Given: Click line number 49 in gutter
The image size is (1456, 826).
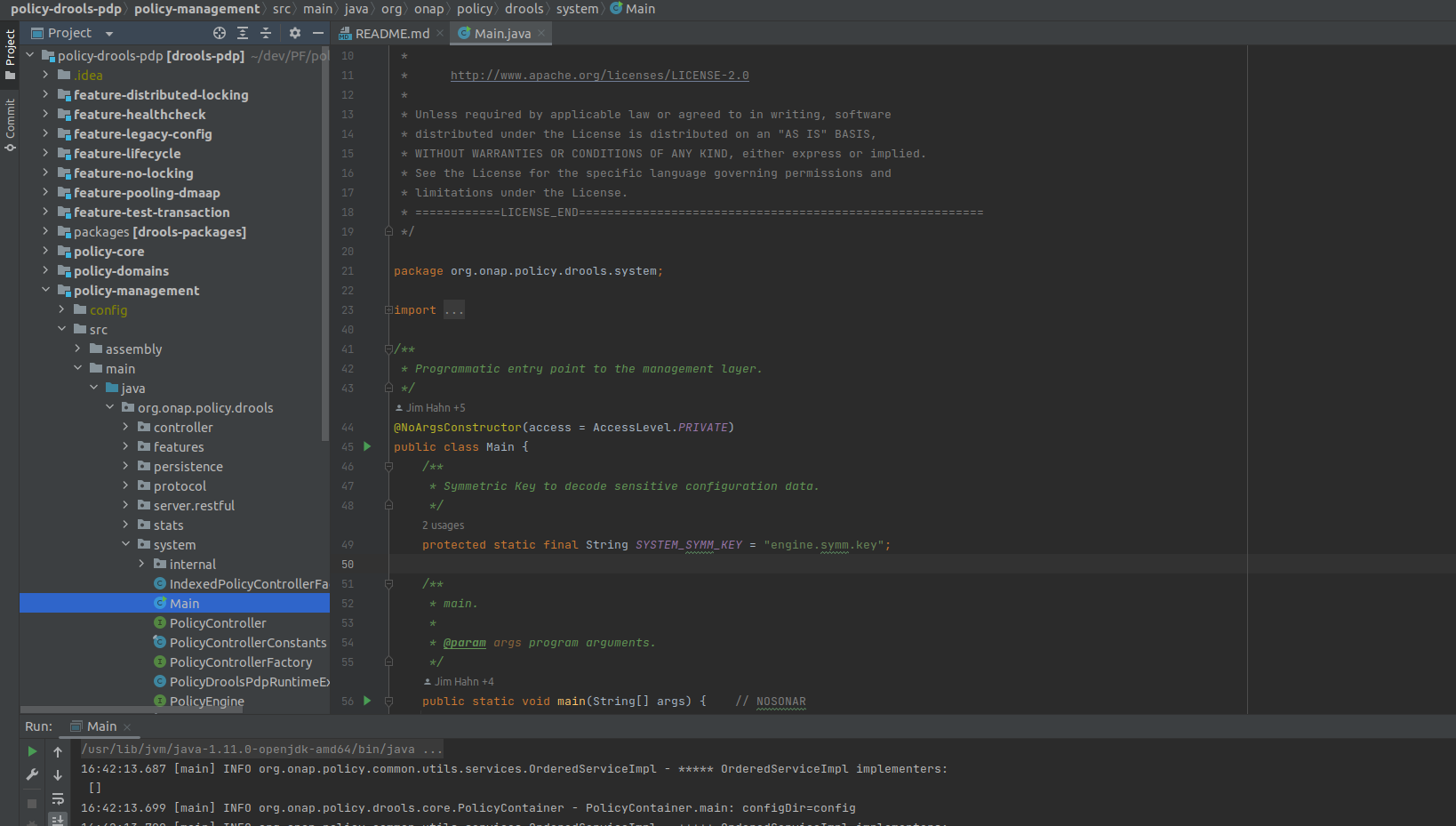Looking at the screenshot, I should (348, 545).
